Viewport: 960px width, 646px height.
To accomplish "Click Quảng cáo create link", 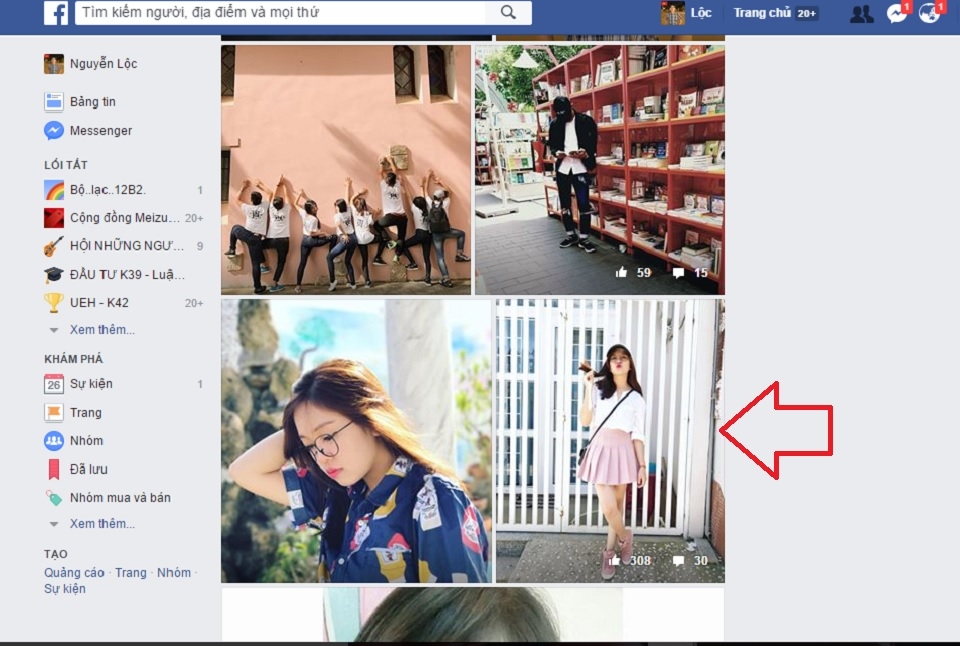I will 74,573.
